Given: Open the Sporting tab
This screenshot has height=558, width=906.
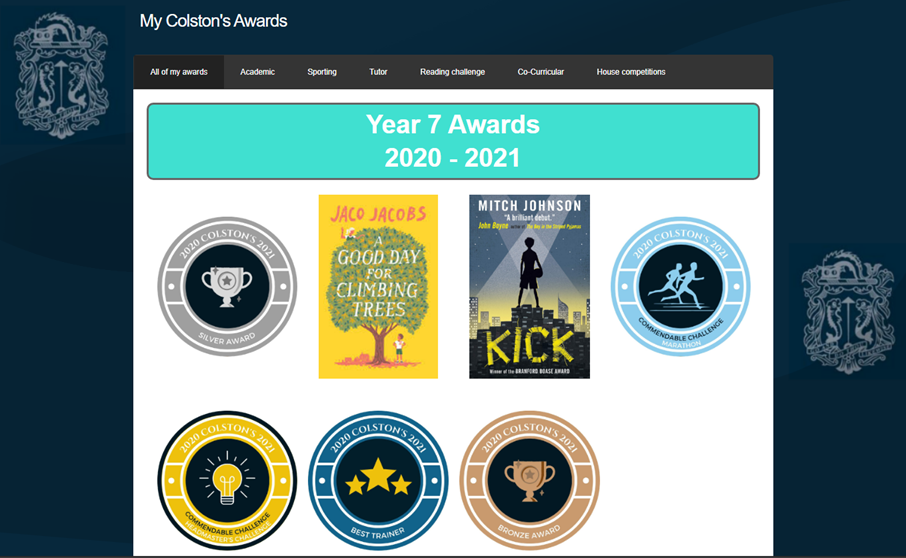Looking at the screenshot, I should (322, 72).
